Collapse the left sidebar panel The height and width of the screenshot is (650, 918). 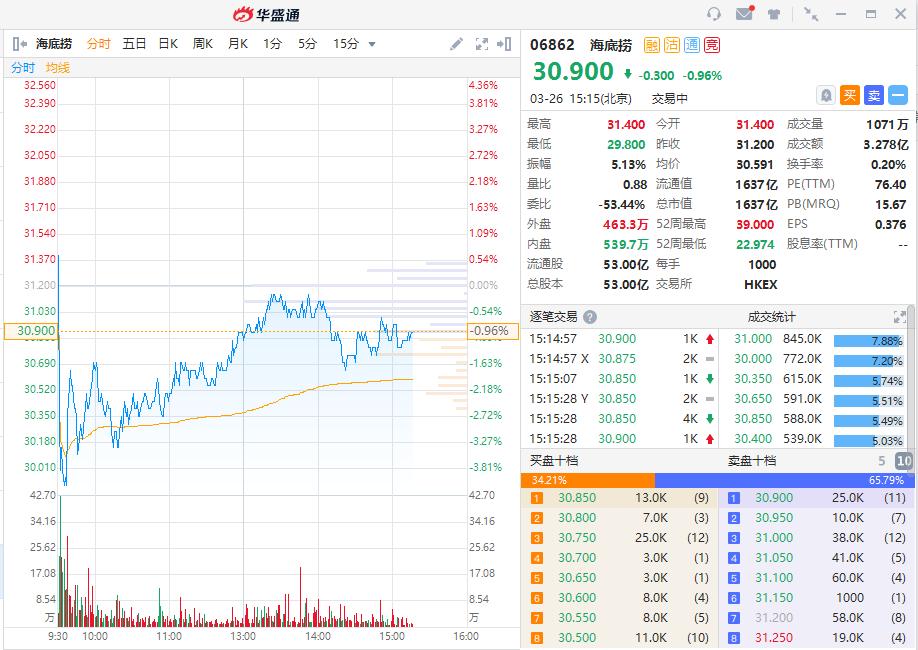pyautogui.click(x=19, y=44)
